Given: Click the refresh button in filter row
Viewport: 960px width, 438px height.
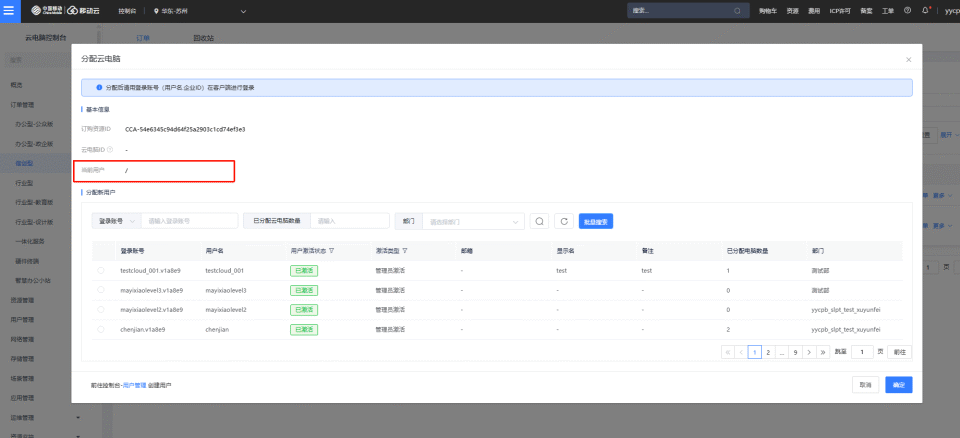Looking at the screenshot, I should 564,221.
